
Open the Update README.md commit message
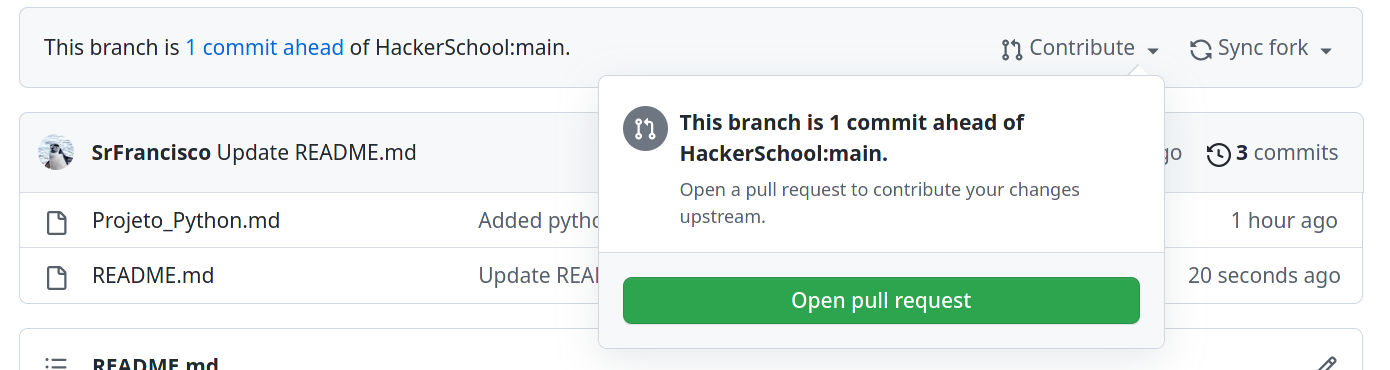pos(316,153)
